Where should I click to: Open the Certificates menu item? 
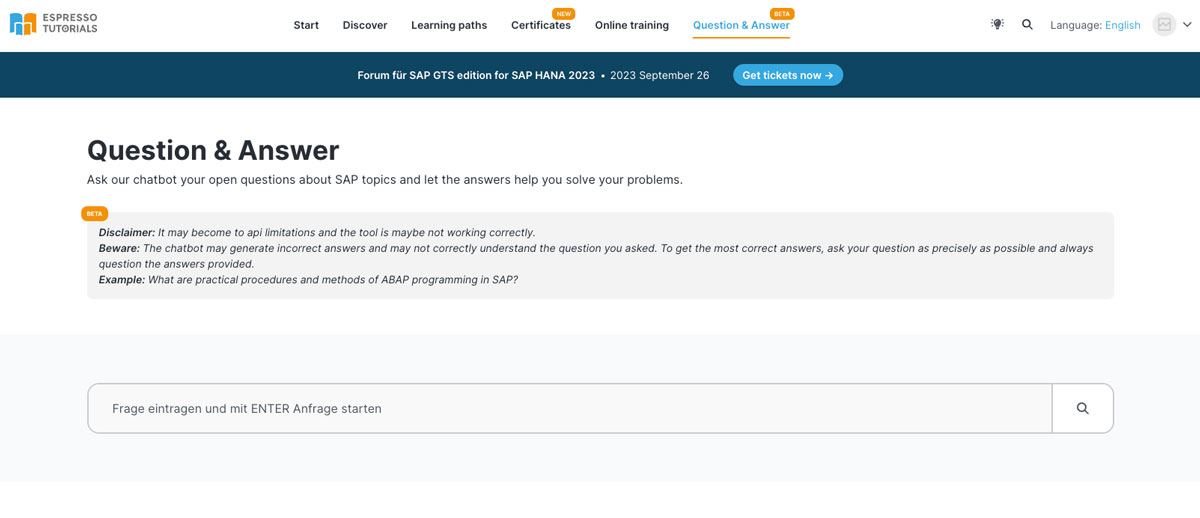pyautogui.click(x=541, y=25)
